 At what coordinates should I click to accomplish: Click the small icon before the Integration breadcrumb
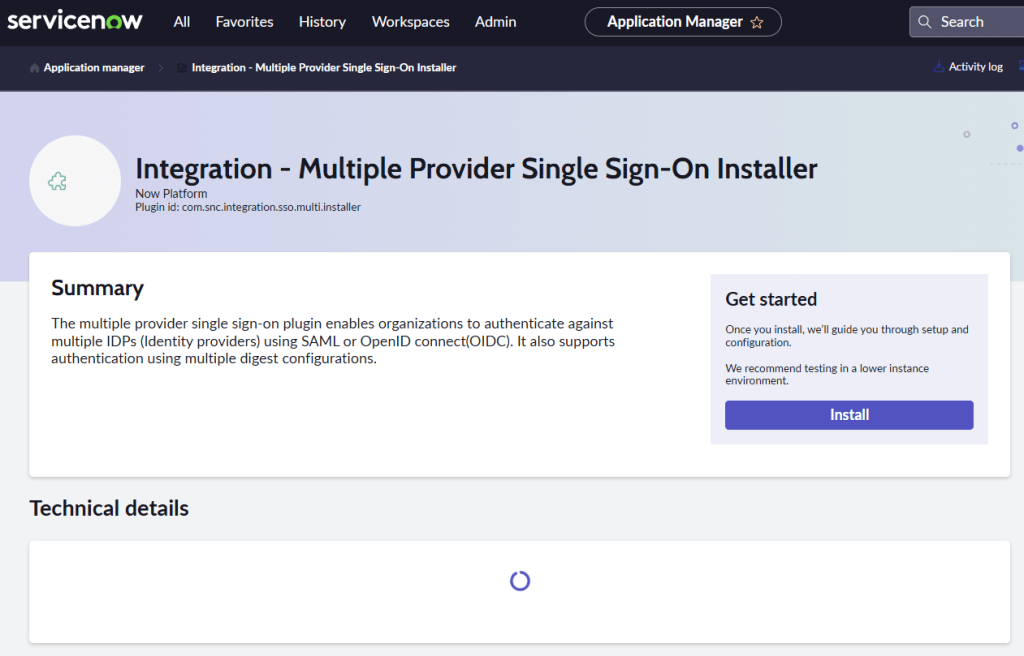click(x=181, y=68)
